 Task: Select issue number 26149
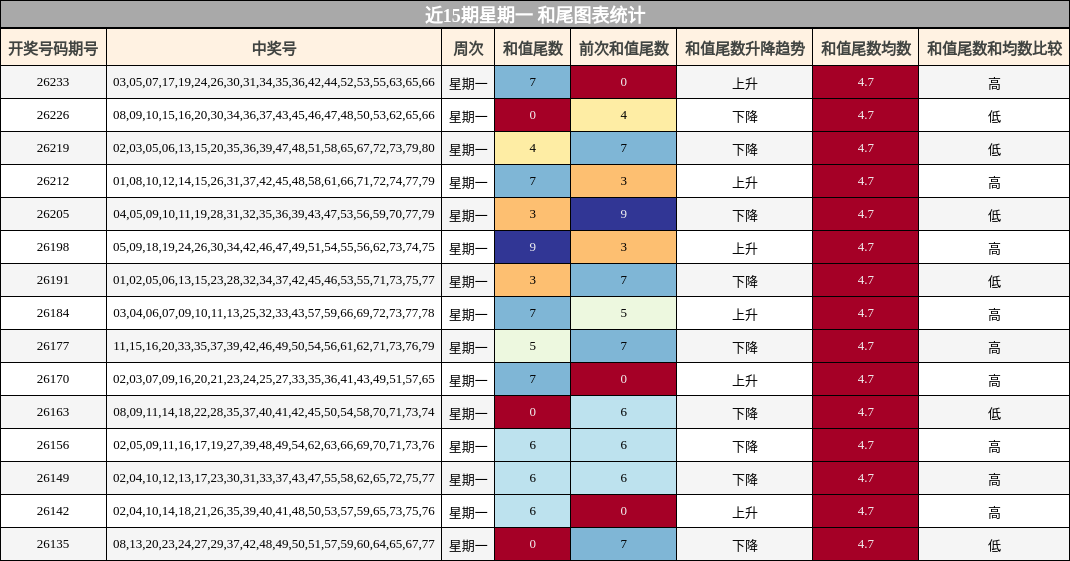point(53,478)
